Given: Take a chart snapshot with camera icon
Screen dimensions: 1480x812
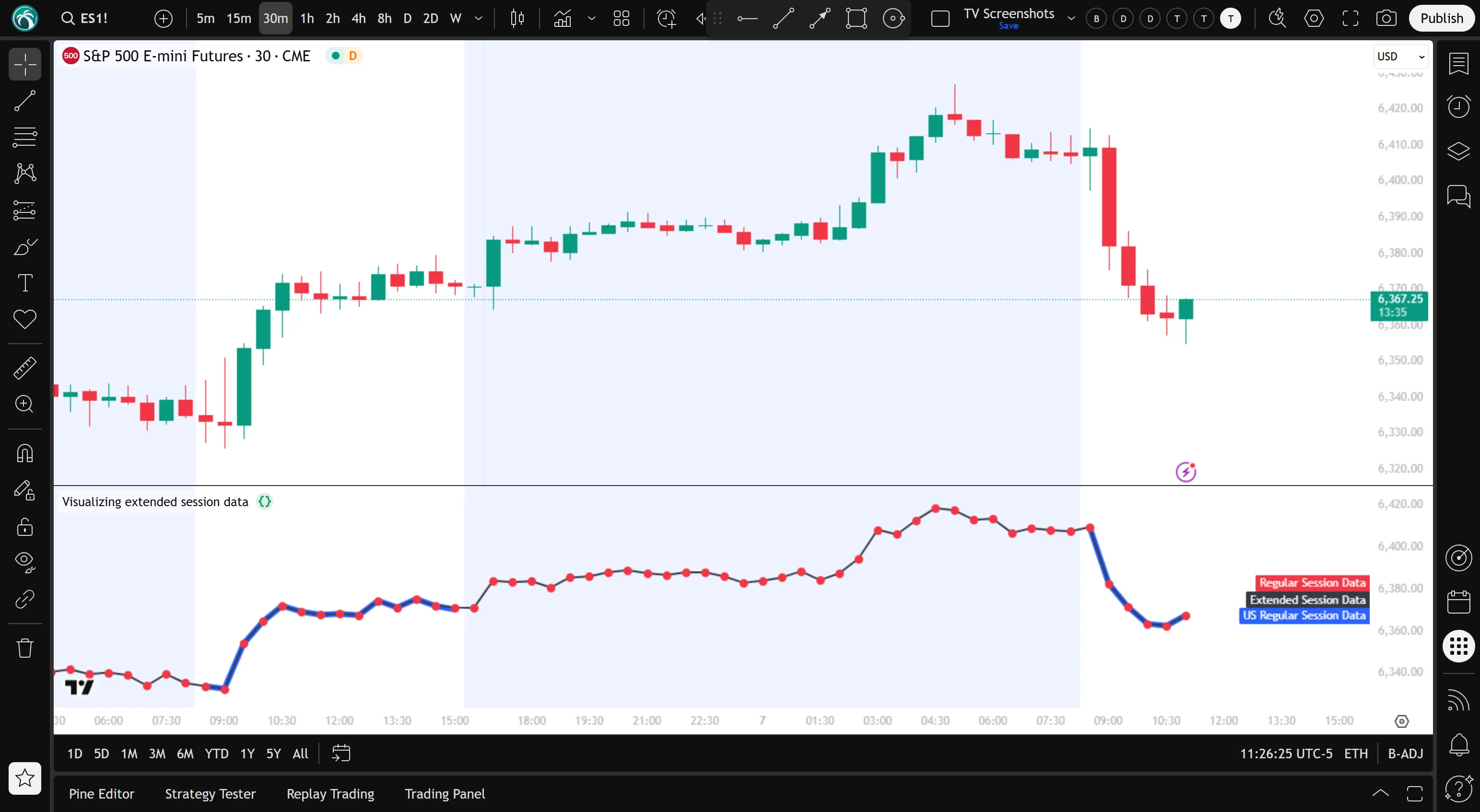Looking at the screenshot, I should pos(1386,18).
